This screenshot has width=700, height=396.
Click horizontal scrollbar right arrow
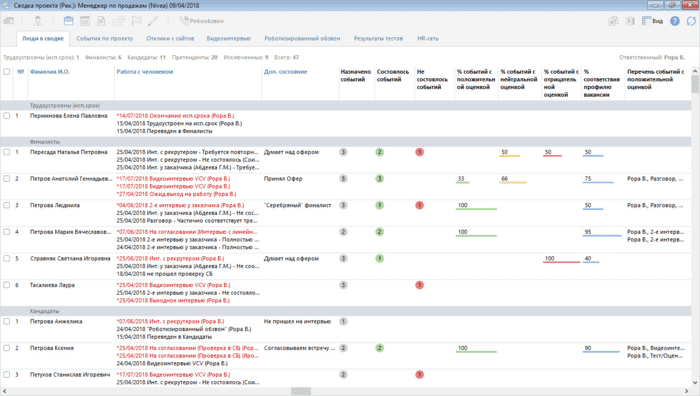687,391
